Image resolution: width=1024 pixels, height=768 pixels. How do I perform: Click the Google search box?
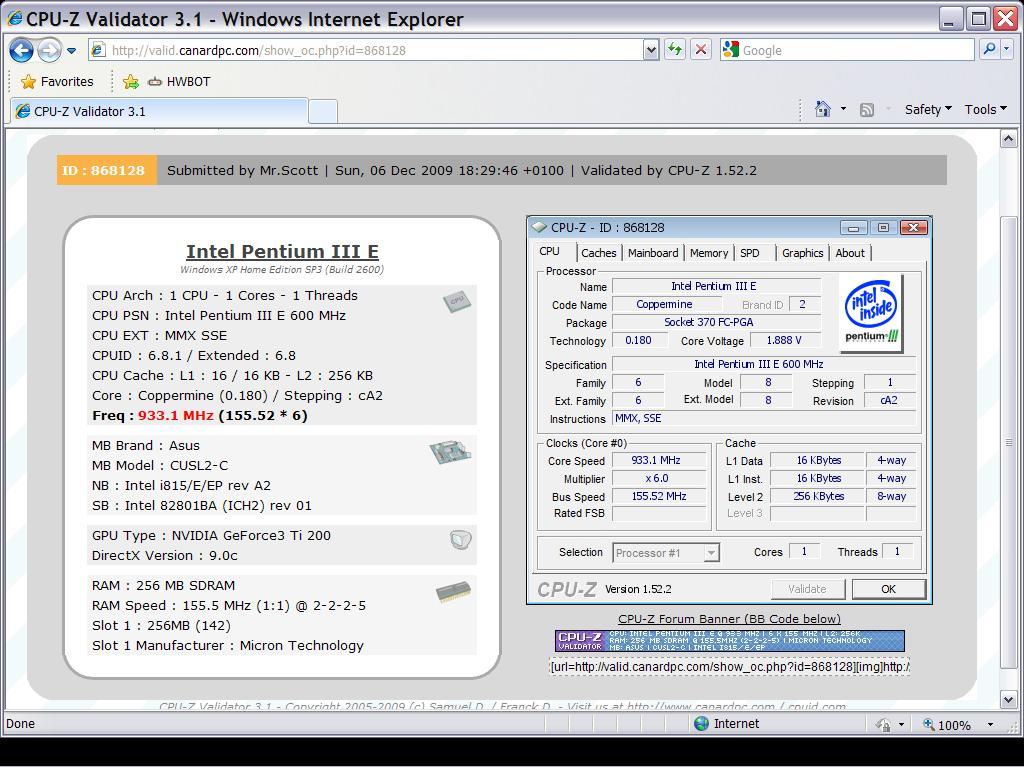tap(847, 50)
